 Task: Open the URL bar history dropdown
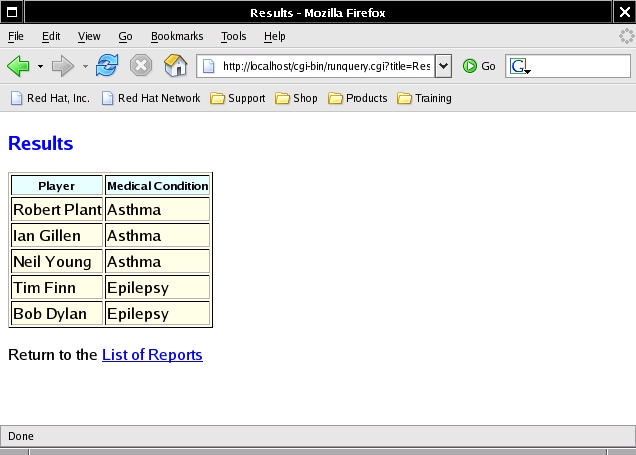point(444,66)
